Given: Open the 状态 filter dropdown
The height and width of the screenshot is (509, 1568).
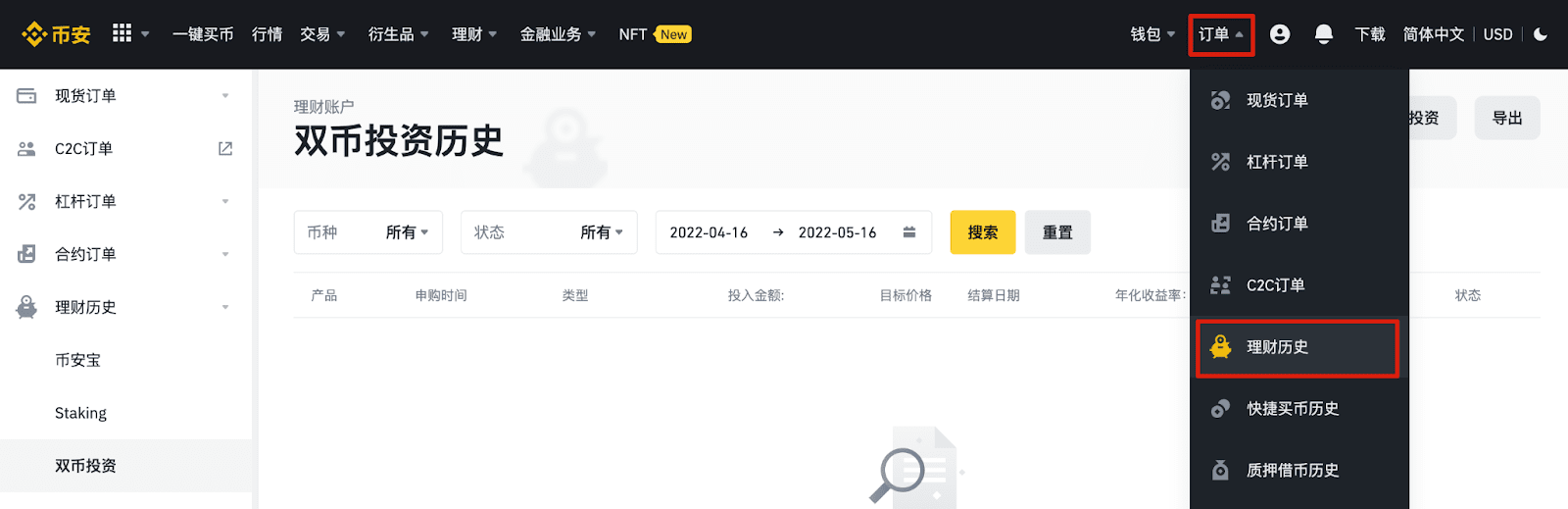Looking at the screenshot, I should [x=549, y=232].
